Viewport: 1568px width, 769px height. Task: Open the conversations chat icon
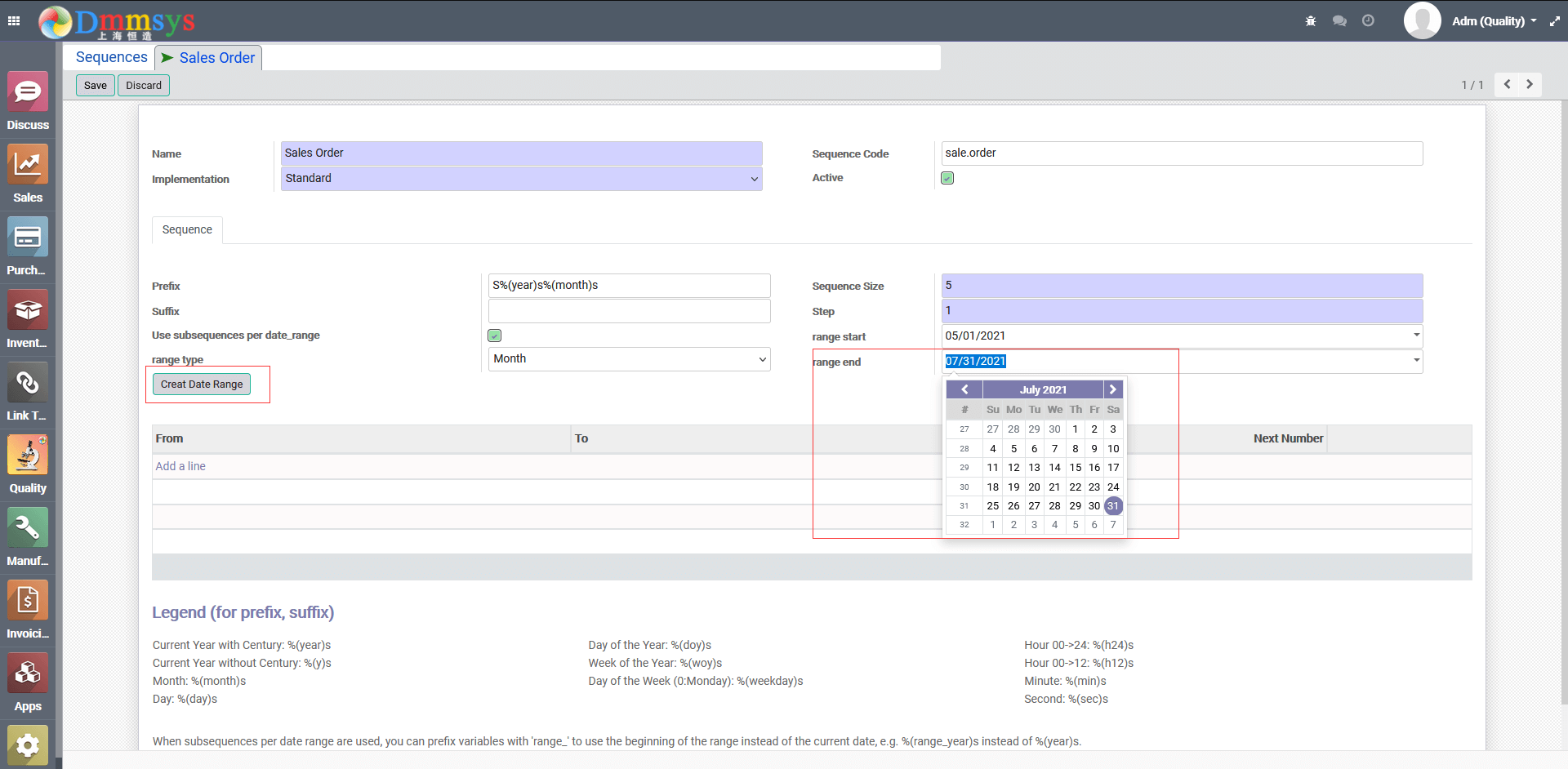(x=1339, y=21)
